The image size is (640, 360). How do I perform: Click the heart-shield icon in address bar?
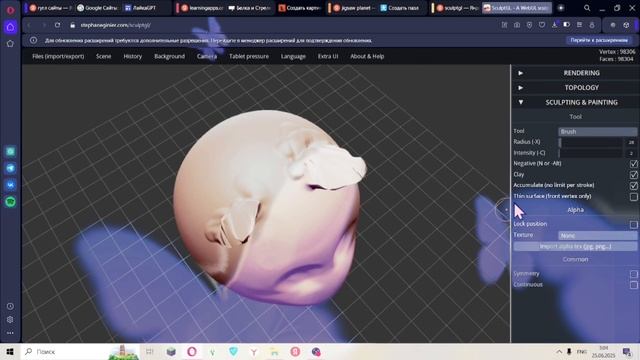542,25
